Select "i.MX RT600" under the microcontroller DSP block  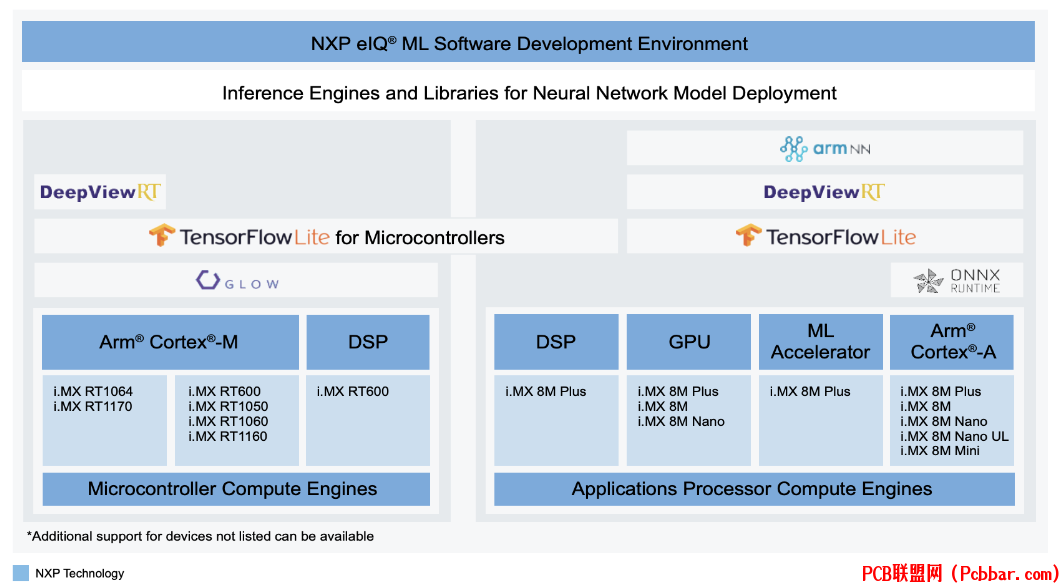[x=353, y=391]
